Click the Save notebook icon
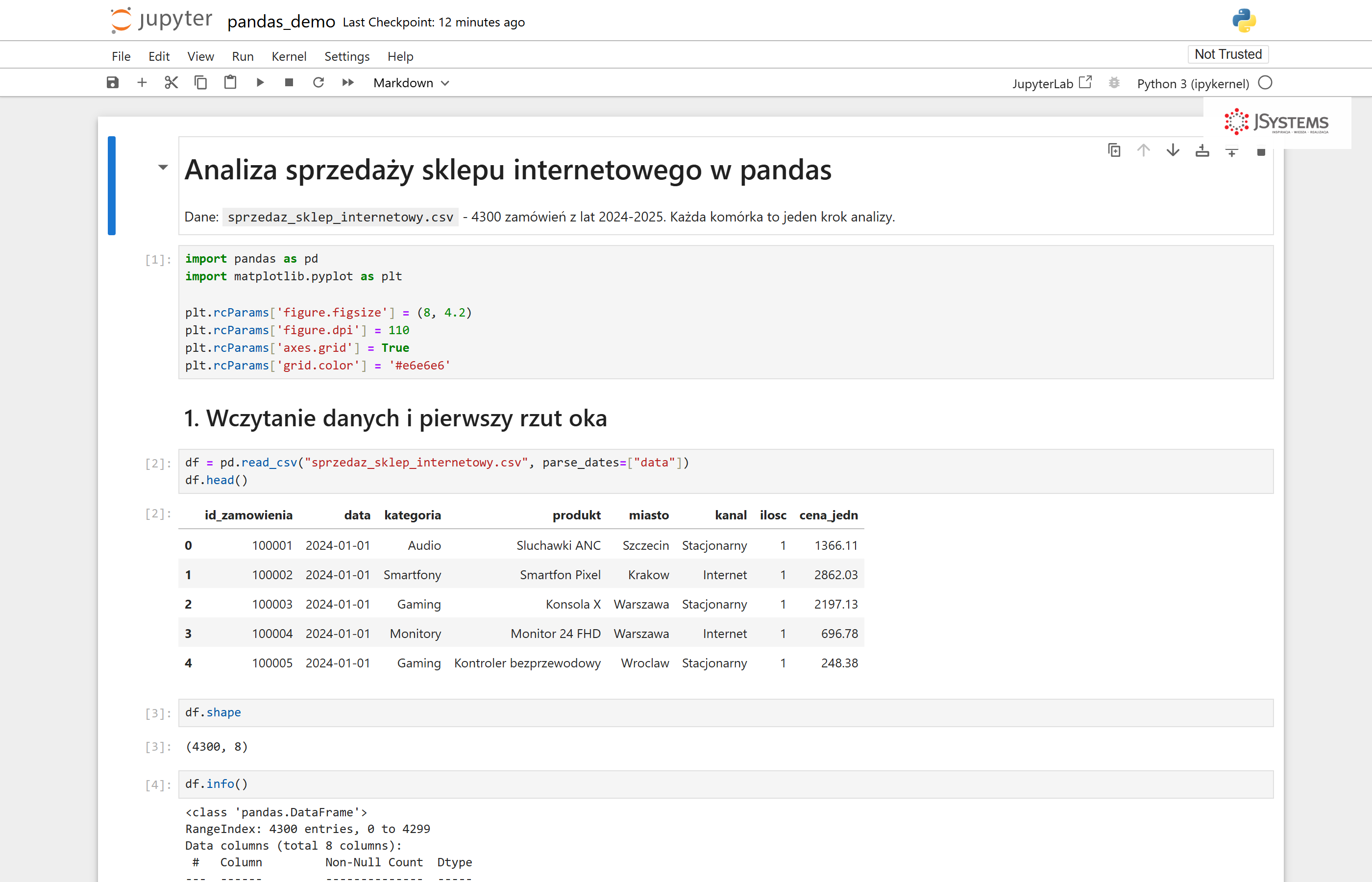1372x882 pixels. click(x=113, y=82)
